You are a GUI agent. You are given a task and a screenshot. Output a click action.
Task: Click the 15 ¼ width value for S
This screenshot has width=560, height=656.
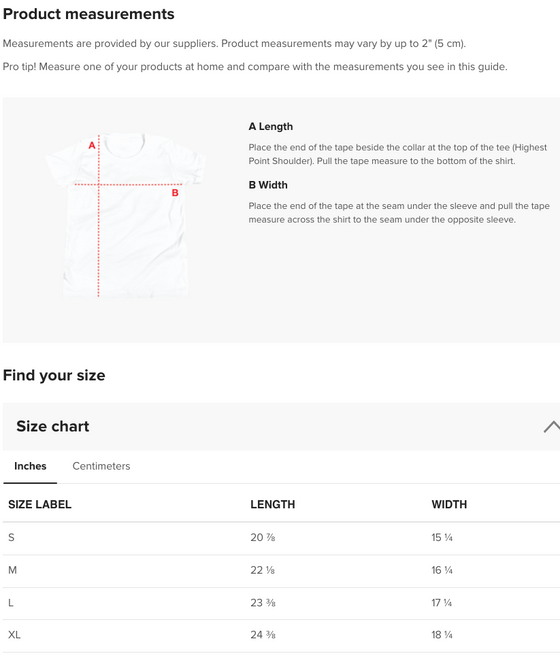(x=442, y=538)
